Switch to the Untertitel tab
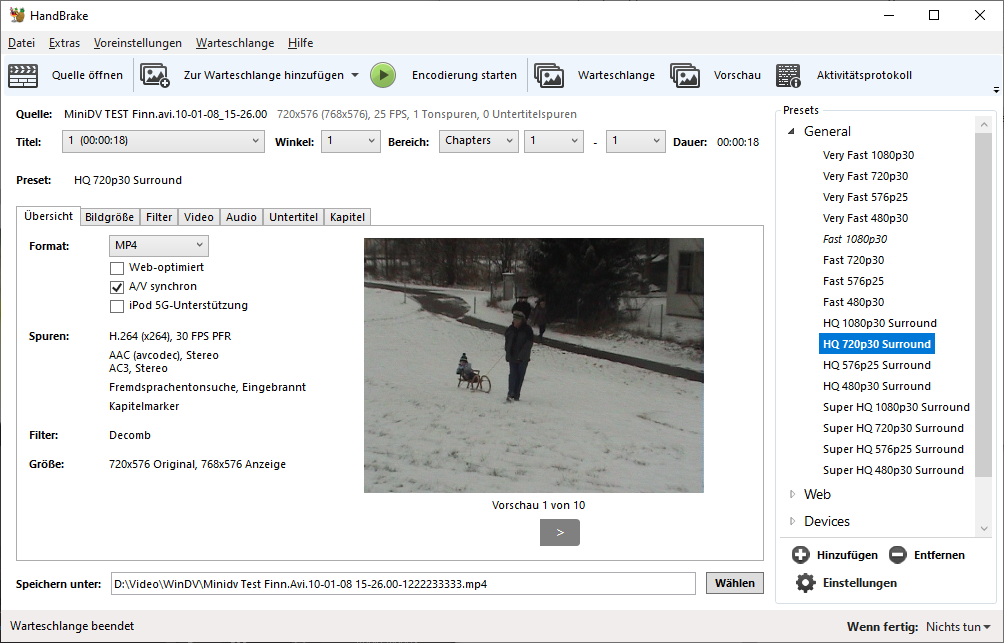 293,217
